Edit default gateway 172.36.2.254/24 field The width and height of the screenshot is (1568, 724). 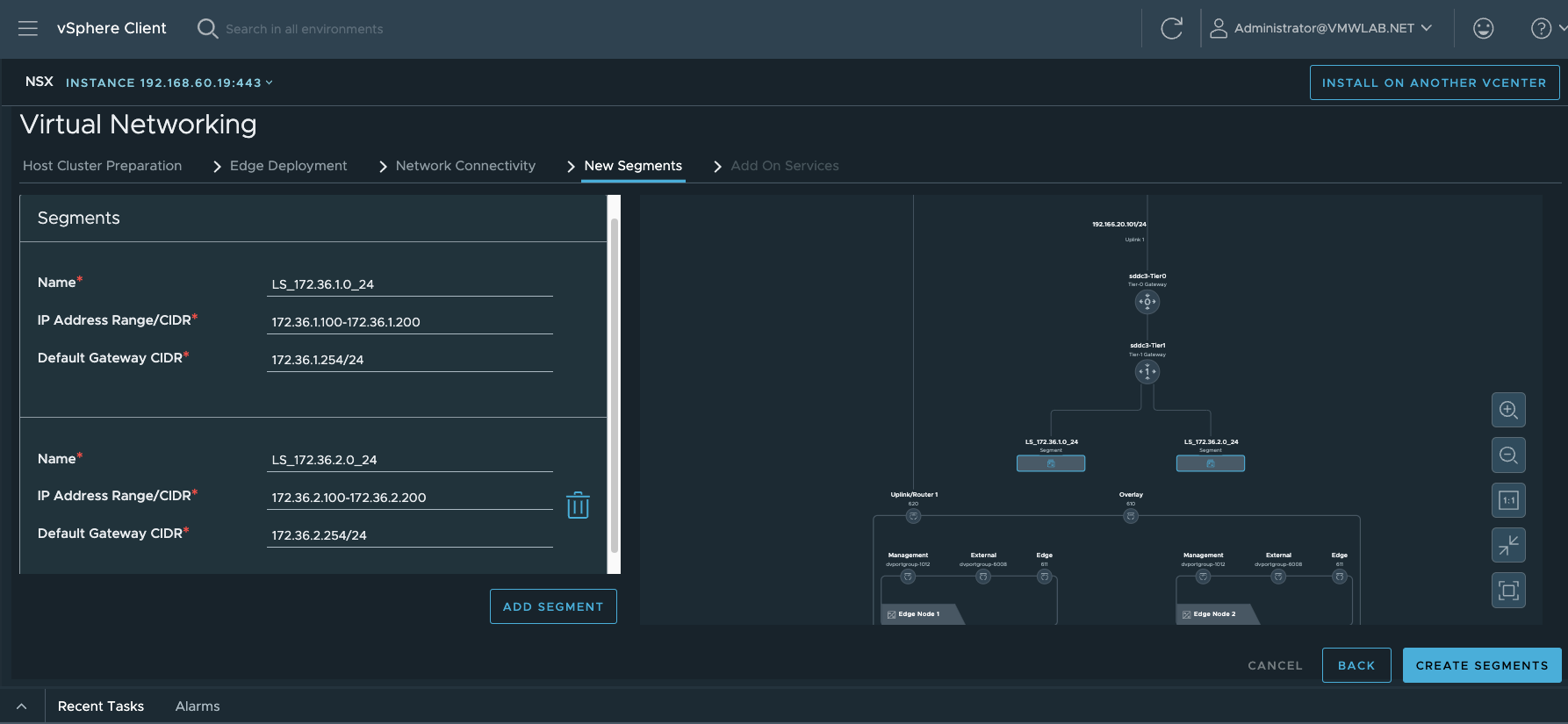[410, 535]
